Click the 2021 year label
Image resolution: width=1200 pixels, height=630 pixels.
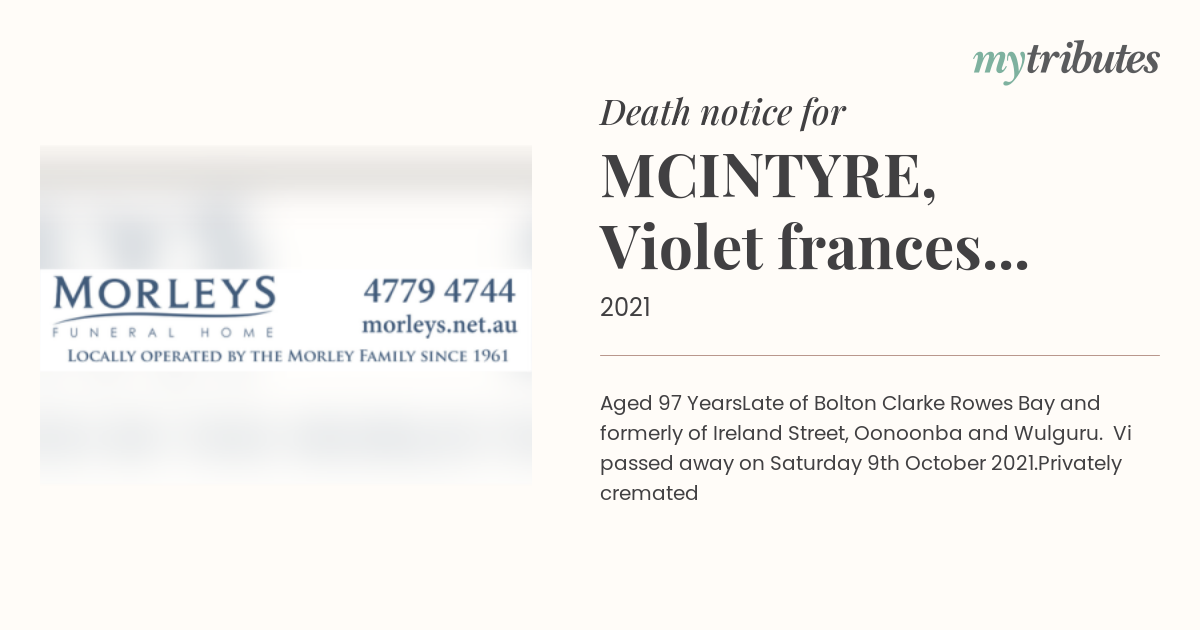[625, 308]
